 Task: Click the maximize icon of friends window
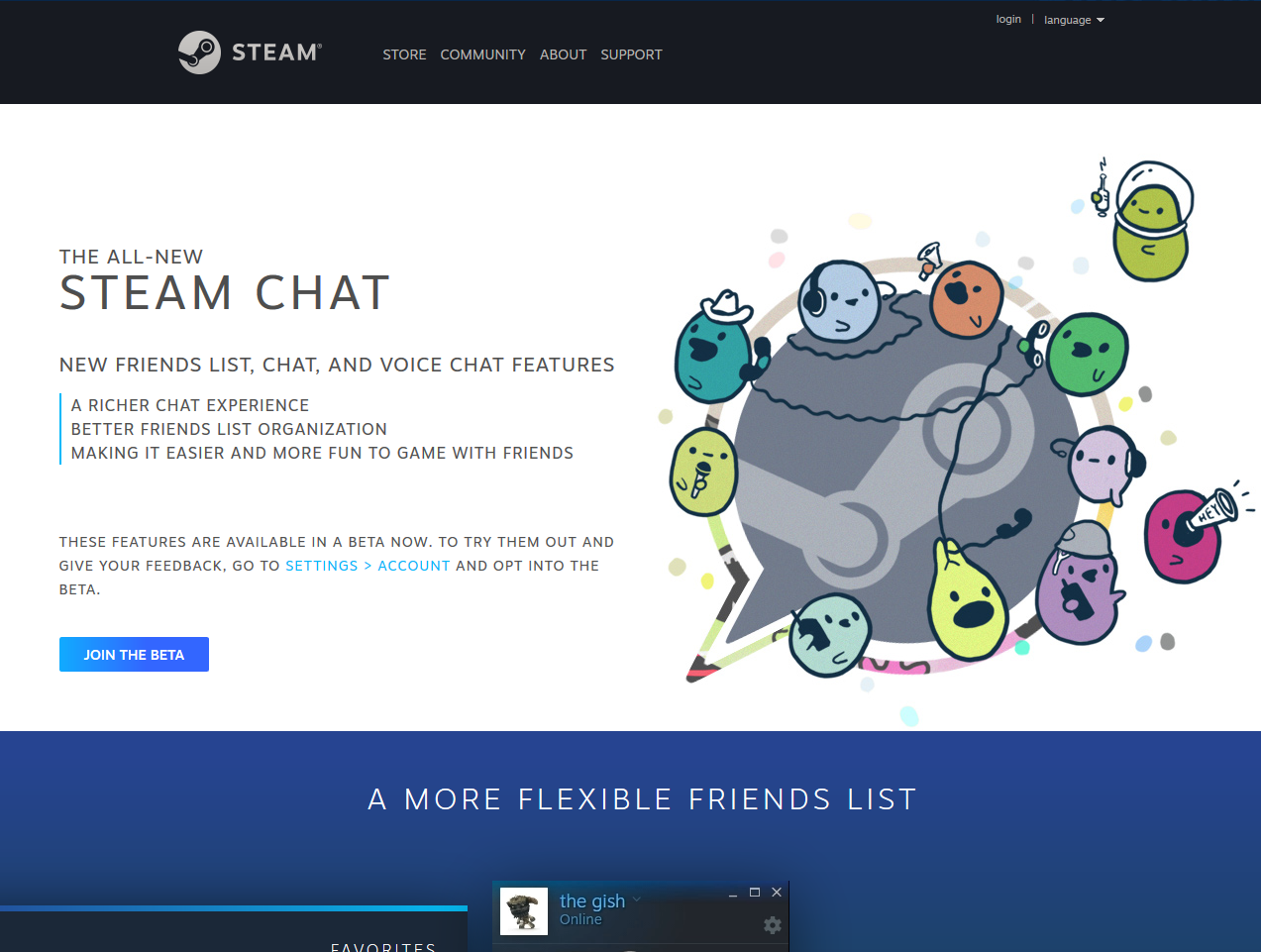(x=755, y=893)
